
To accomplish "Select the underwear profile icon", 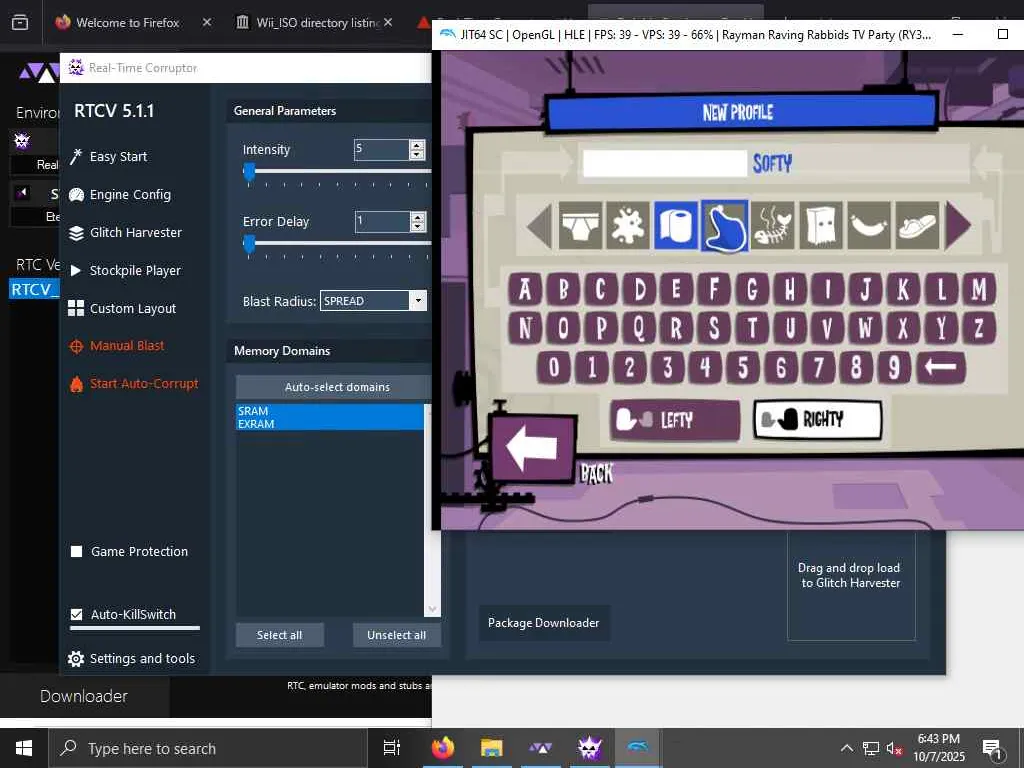I will coord(580,226).
